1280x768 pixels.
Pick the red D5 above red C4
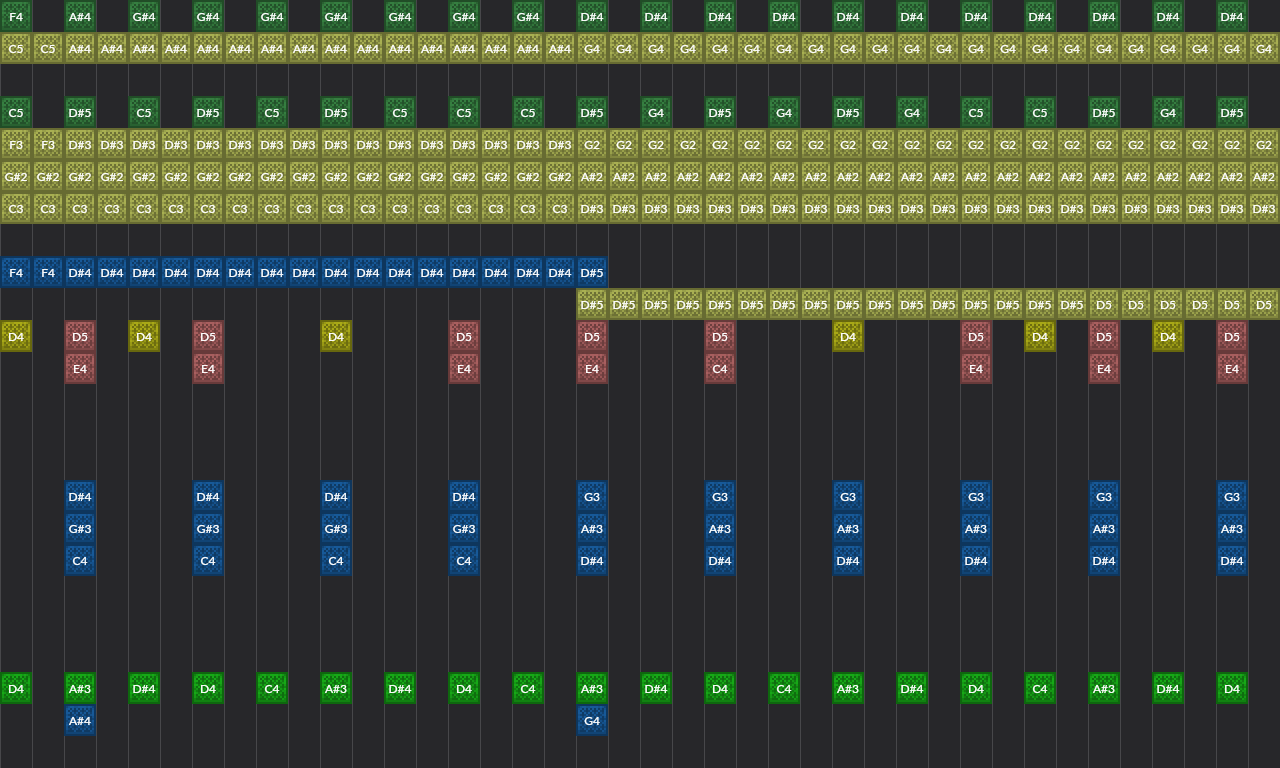720,337
